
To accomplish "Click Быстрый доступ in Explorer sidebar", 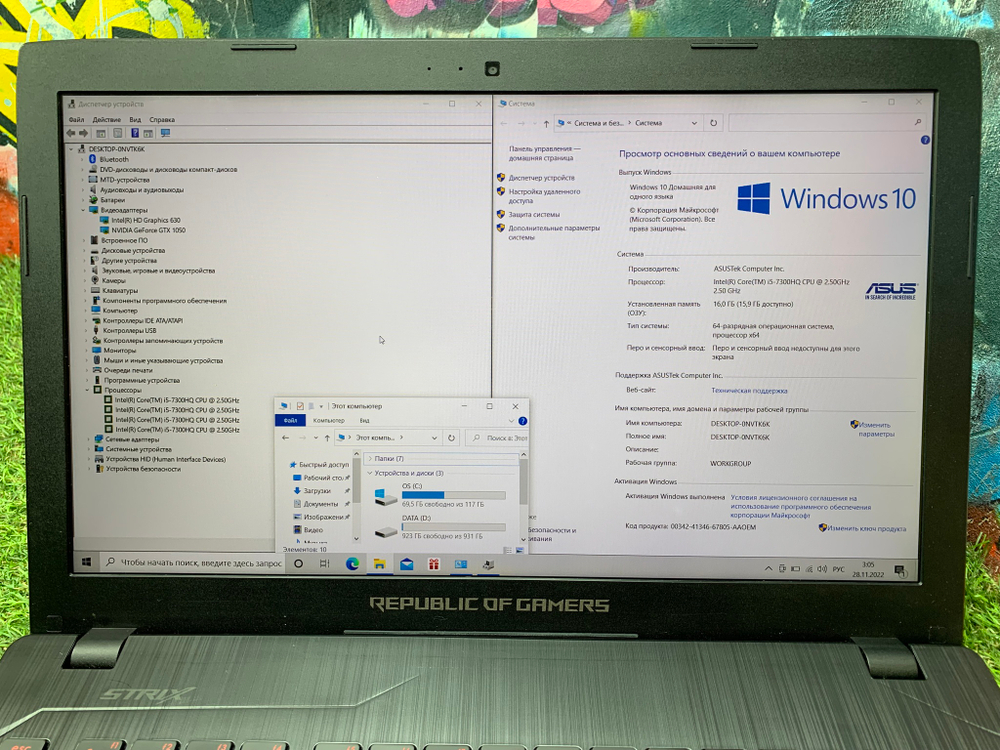I will click(x=323, y=465).
